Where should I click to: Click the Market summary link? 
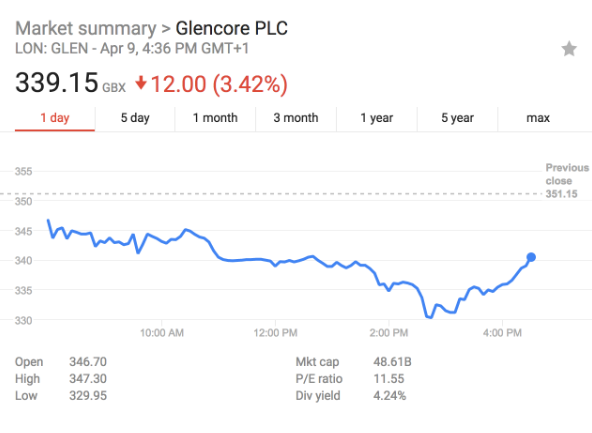tap(86, 29)
